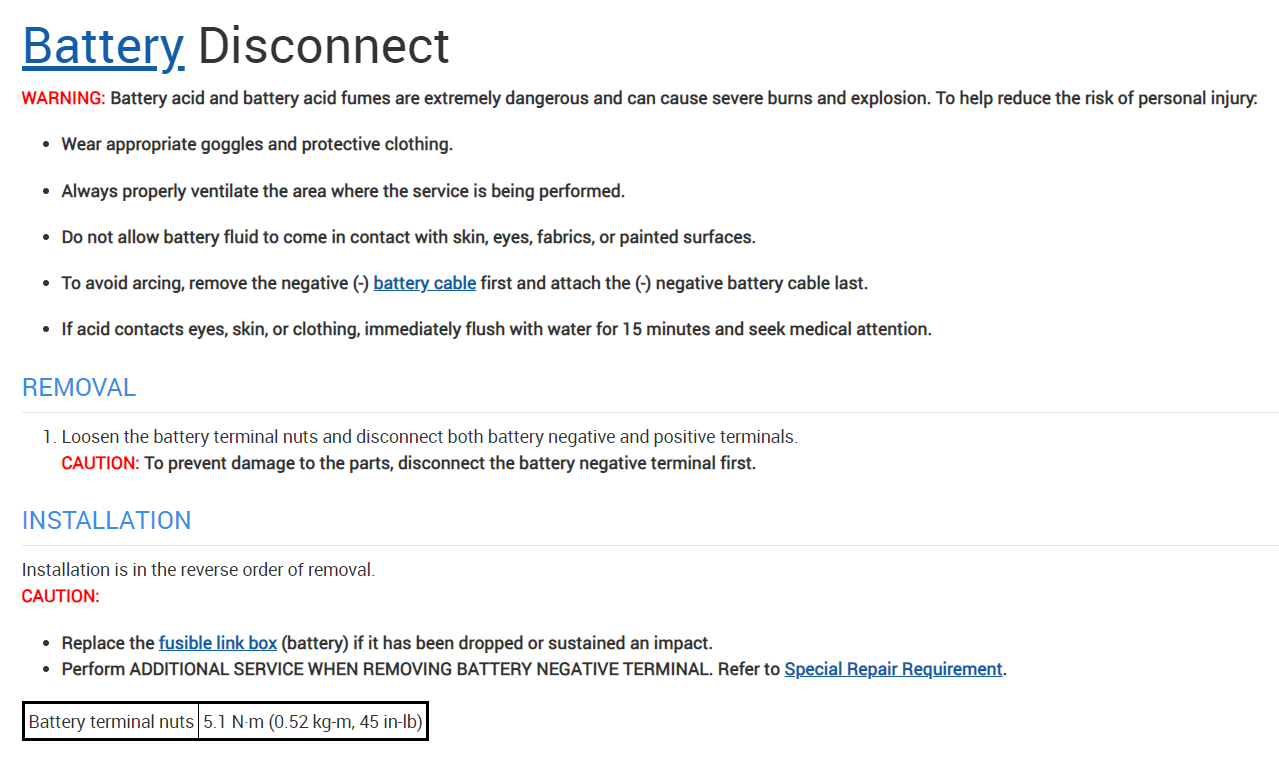
Task: Follow the "battery cable" hyperlink
Action: 424,283
